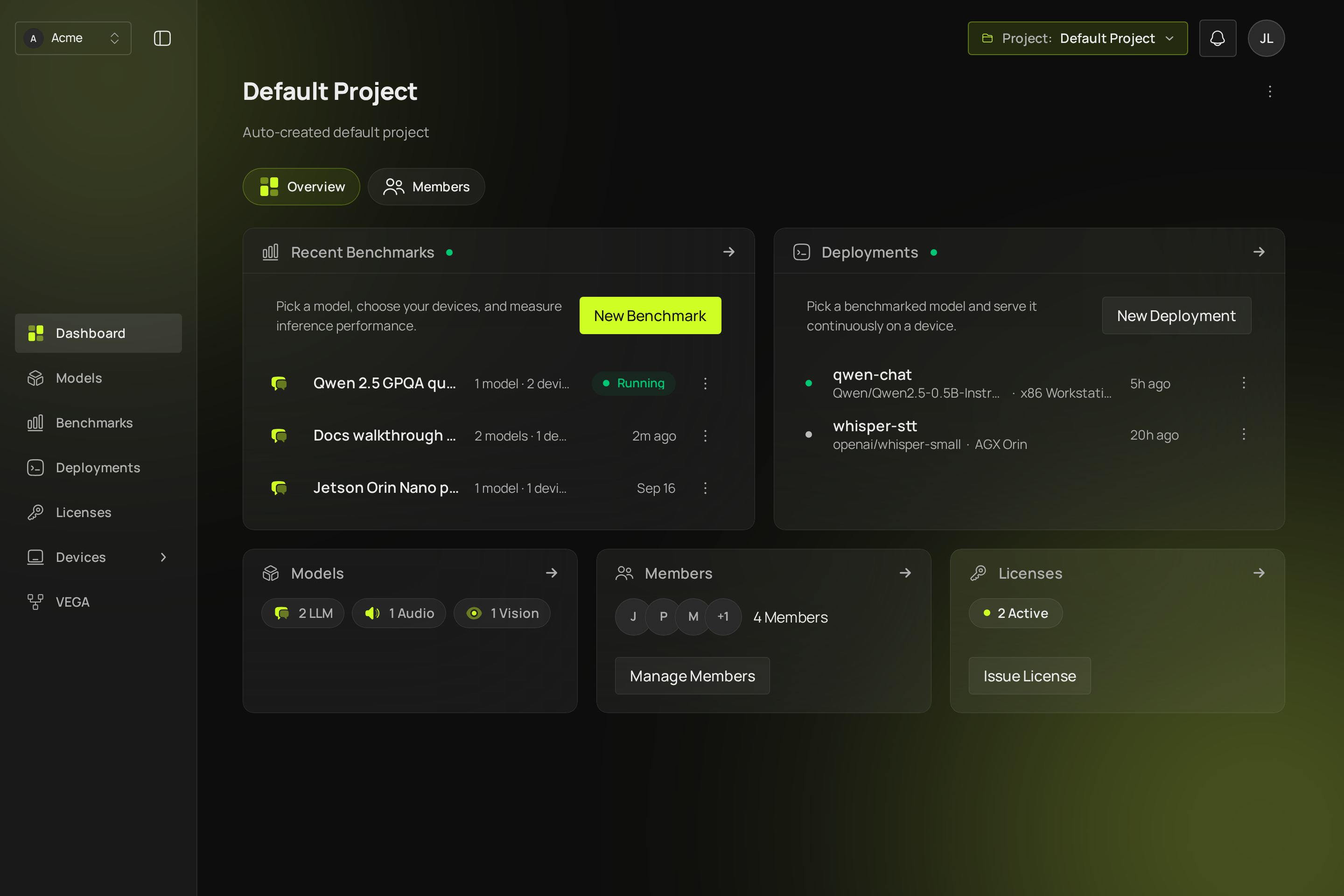The width and height of the screenshot is (1344, 896).
Task: Open Members card arrow
Action: (x=905, y=573)
